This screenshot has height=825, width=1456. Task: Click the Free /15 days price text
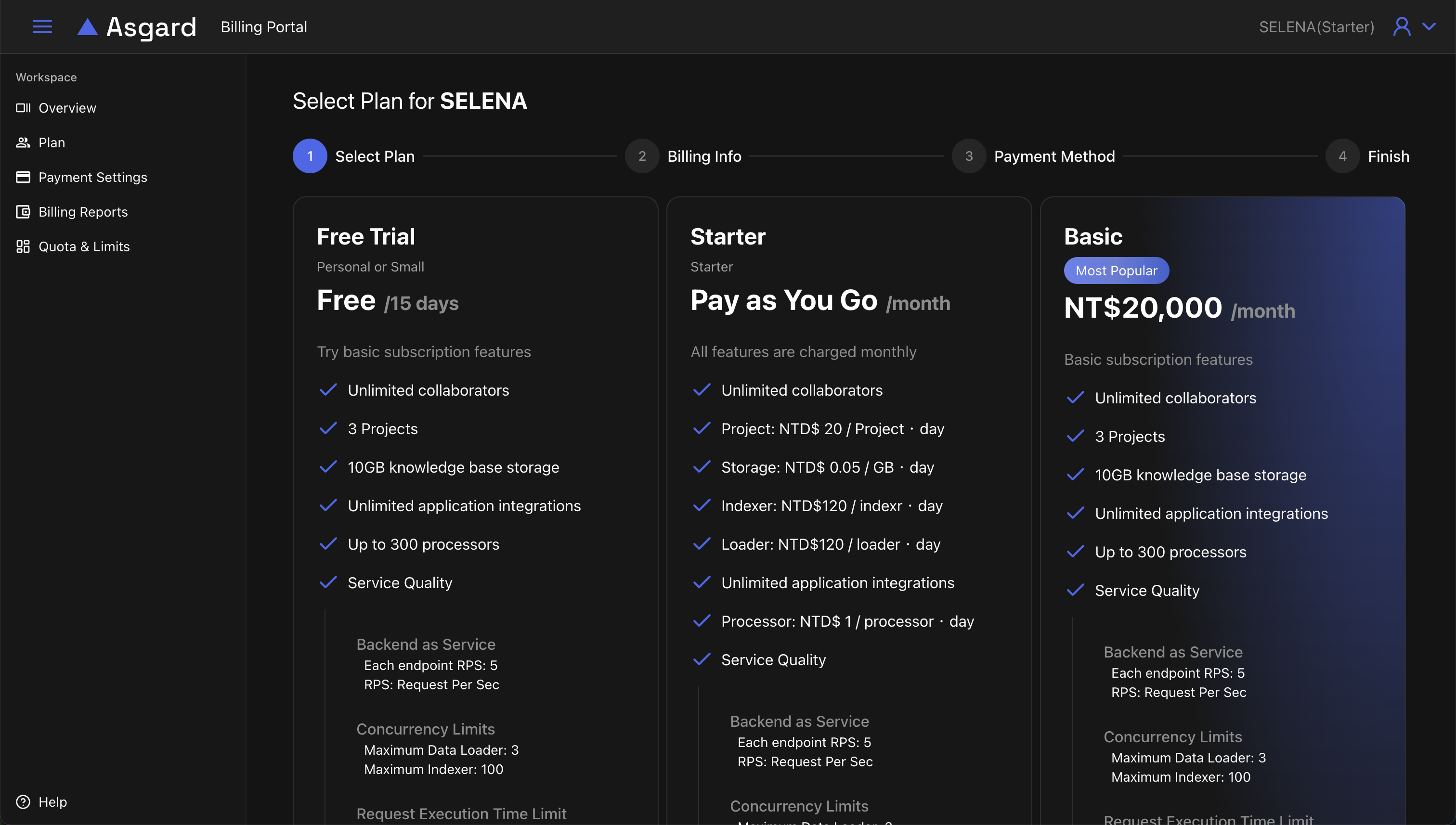[388, 300]
